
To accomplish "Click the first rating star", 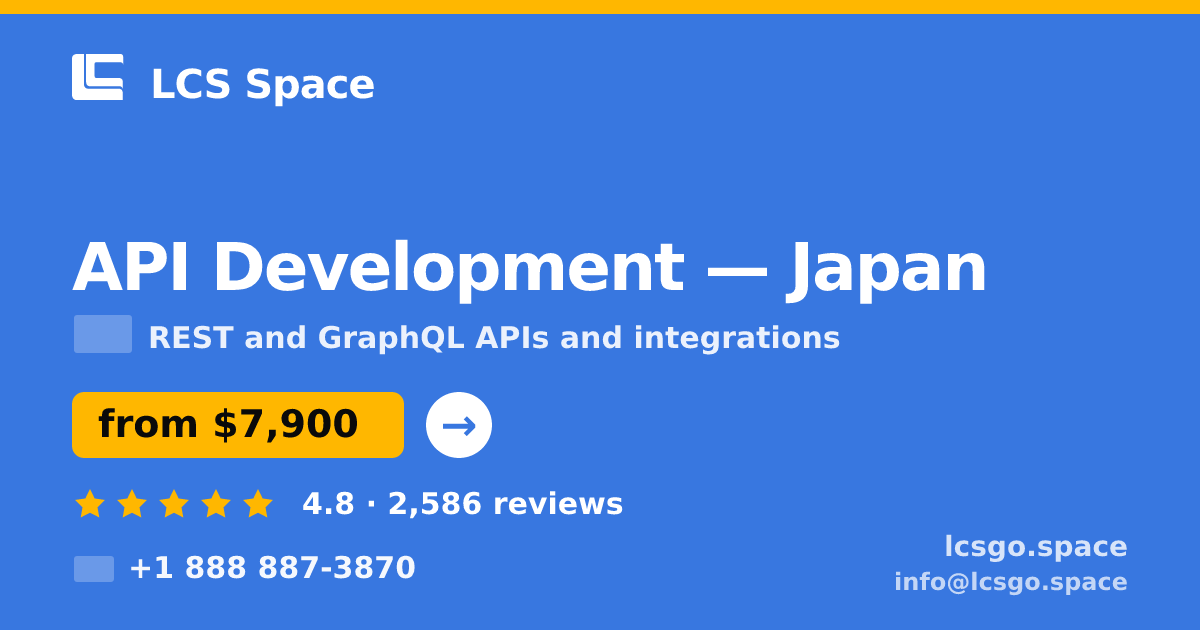I will [90, 504].
